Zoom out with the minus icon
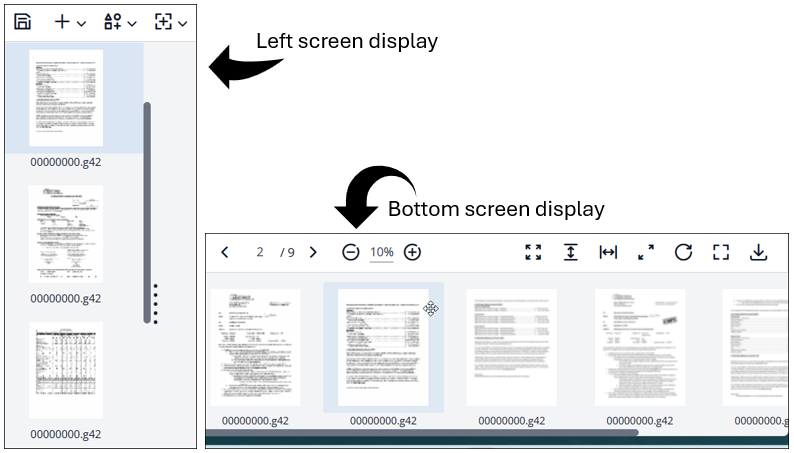This screenshot has height=453, width=794. (x=350, y=252)
